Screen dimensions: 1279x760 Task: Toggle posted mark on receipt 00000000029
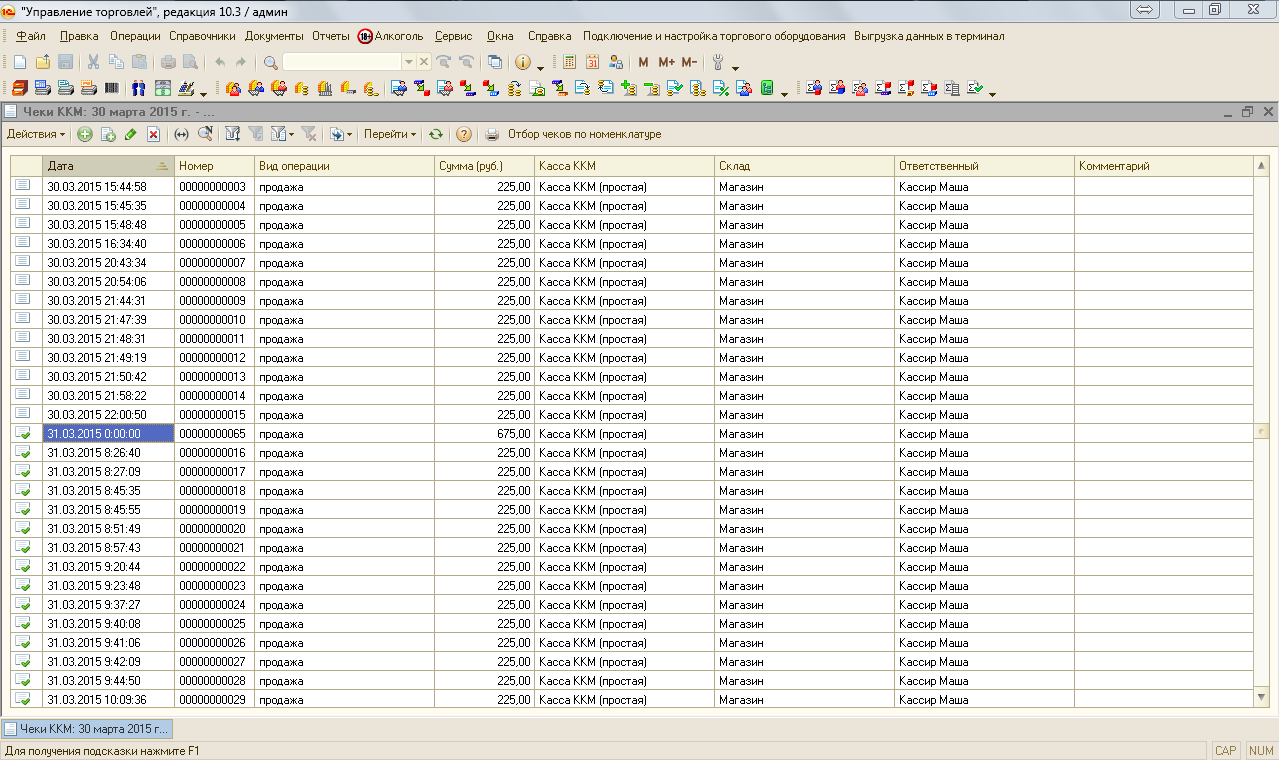pos(22,700)
